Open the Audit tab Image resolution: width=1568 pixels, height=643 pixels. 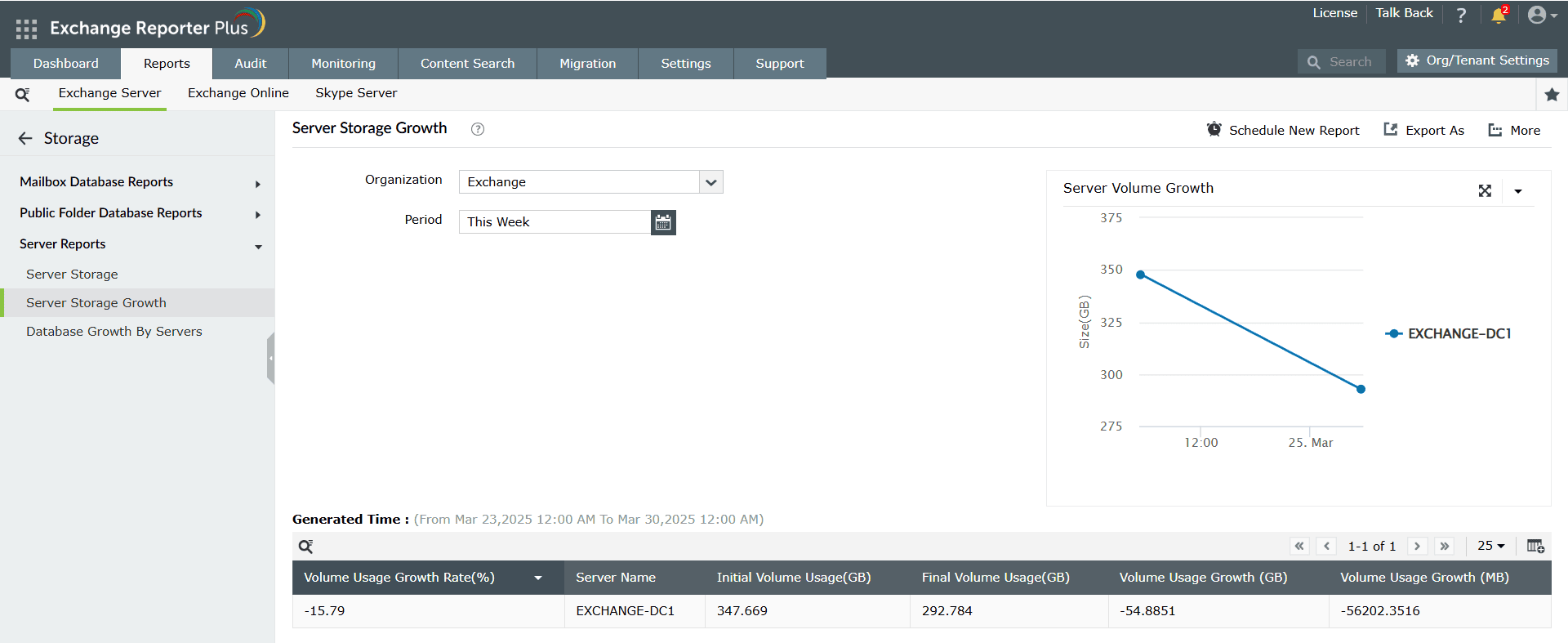click(x=251, y=64)
